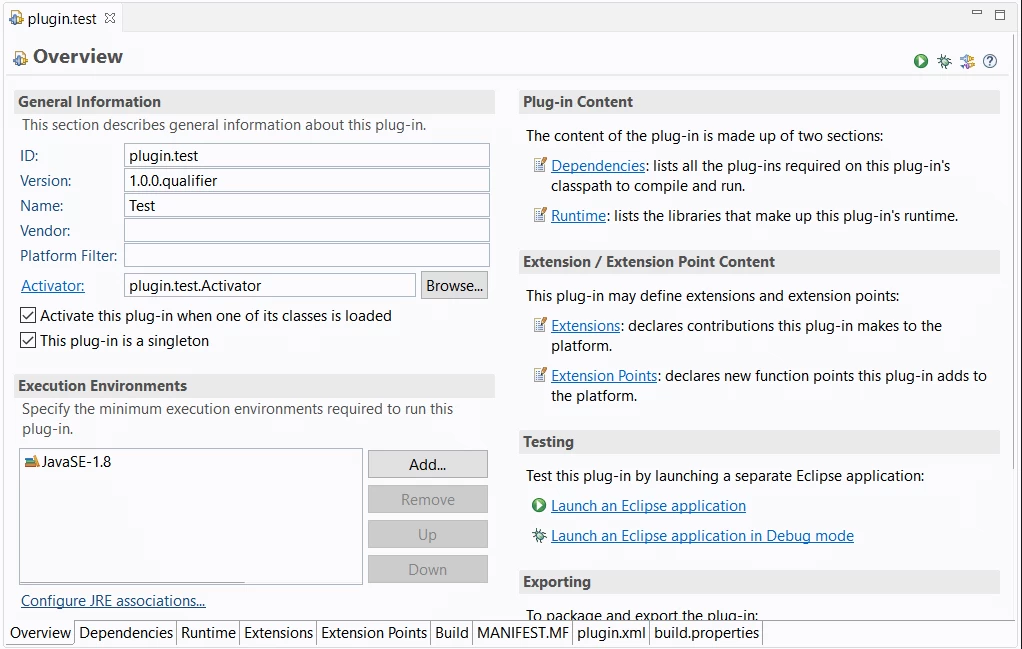This screenshot has width=1022, height=649.
Task: Focus the Activator field plugin.test.Activator
Action: click(x=270, y=285)
